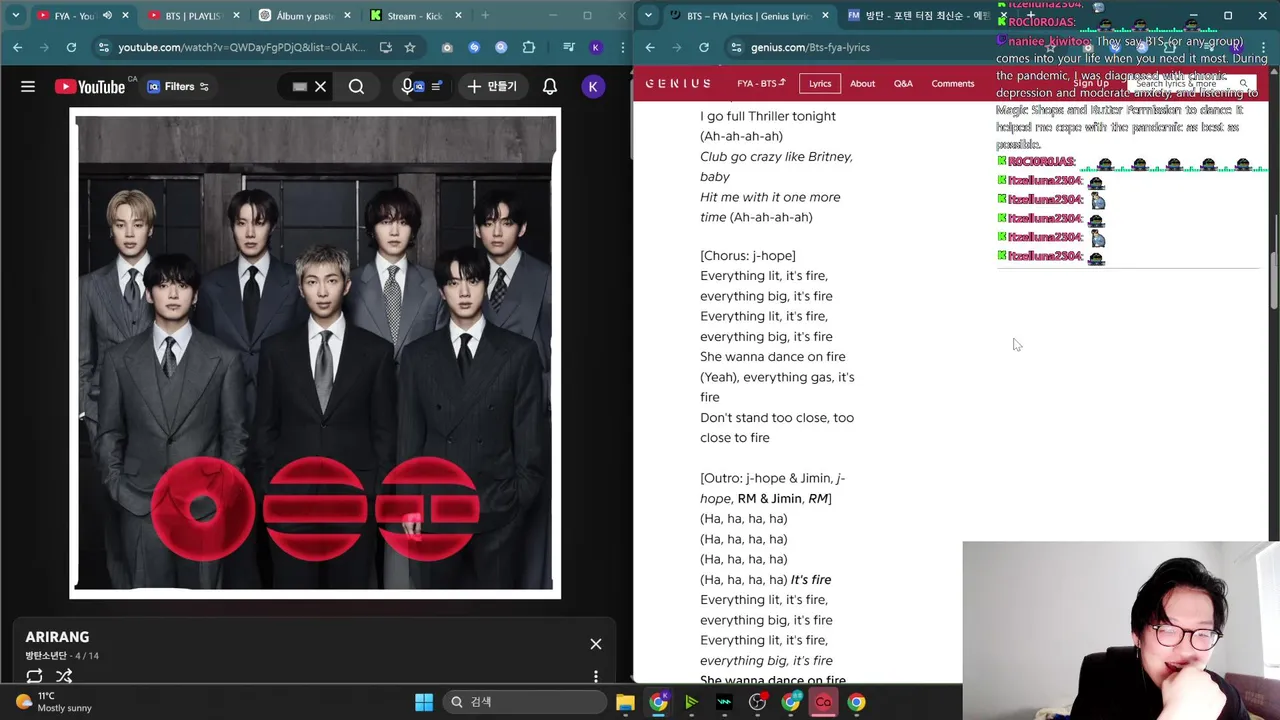Click the '[Chorus: j-hope]' section header
Image resolution: width=1280 pixels, height=720 pixels.
click(x=748, y=256)
